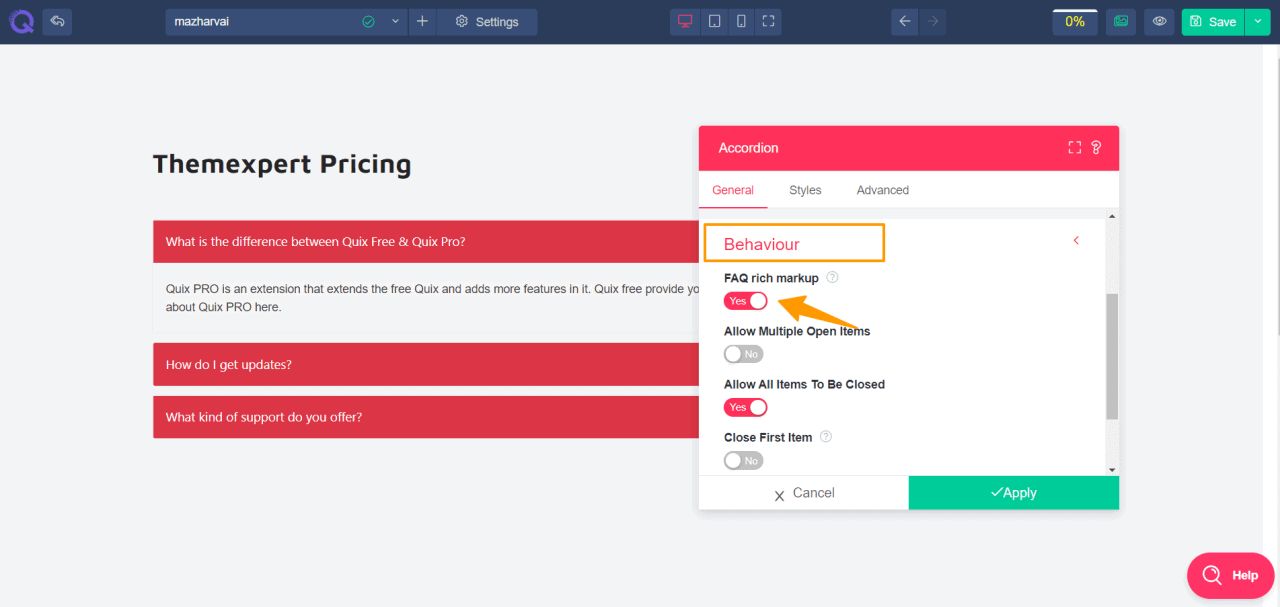Screen dimensions: 1280x607
Task: Collapse the Quix Free & Quix Pro question
Action: pyautogui.click(x=425, y=242)
